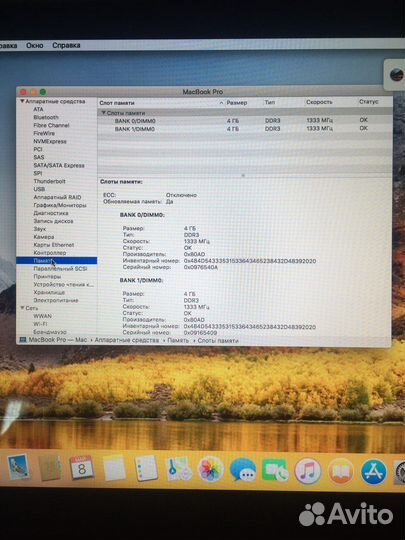Image resolution: width=405 pixels, height=540 pixels.
Task: Launch Notes from the Dock
Action: click(114, 468)
